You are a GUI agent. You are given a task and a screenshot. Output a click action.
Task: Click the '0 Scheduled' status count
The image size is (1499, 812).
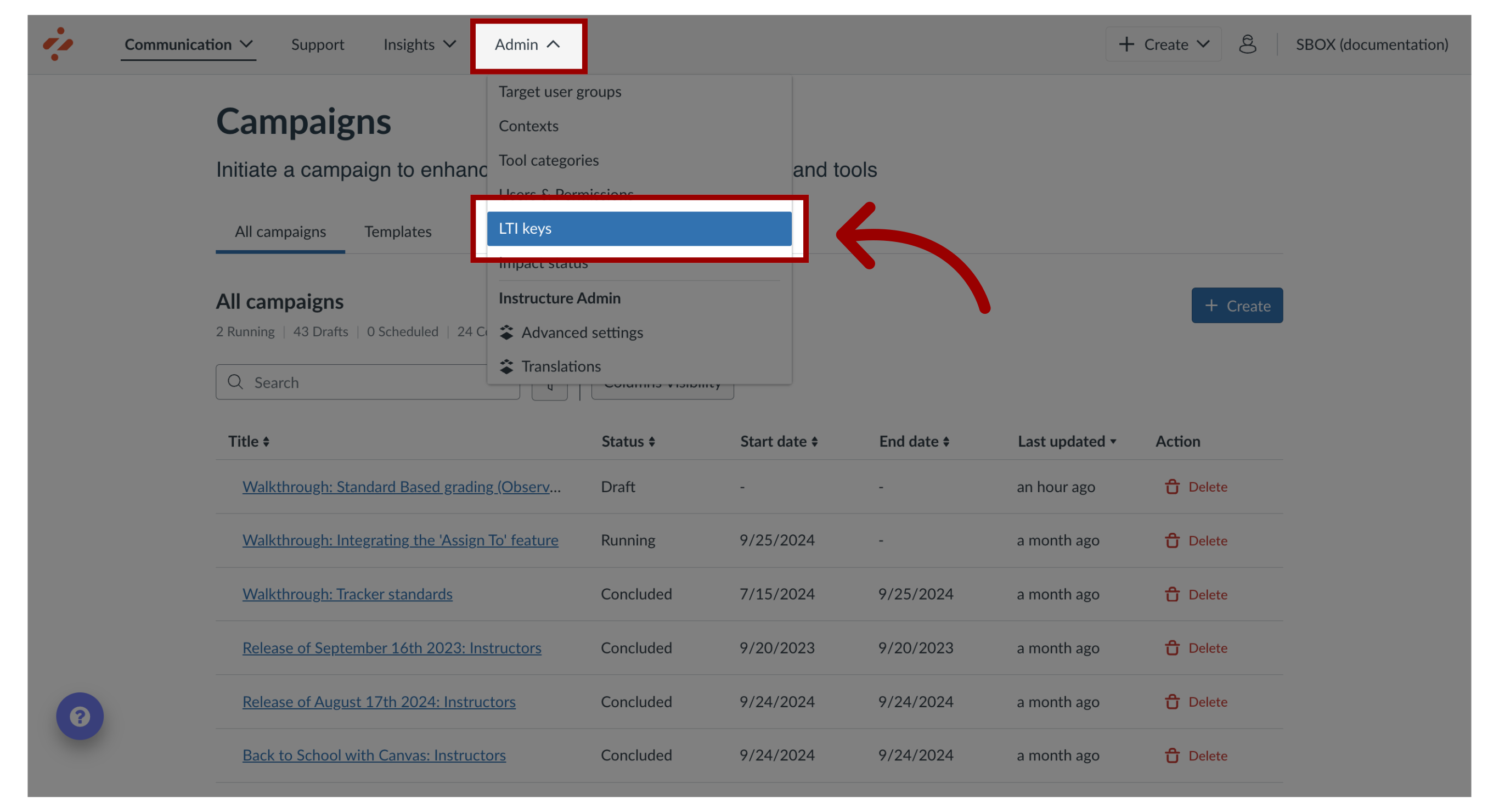[x=402, y=332]
